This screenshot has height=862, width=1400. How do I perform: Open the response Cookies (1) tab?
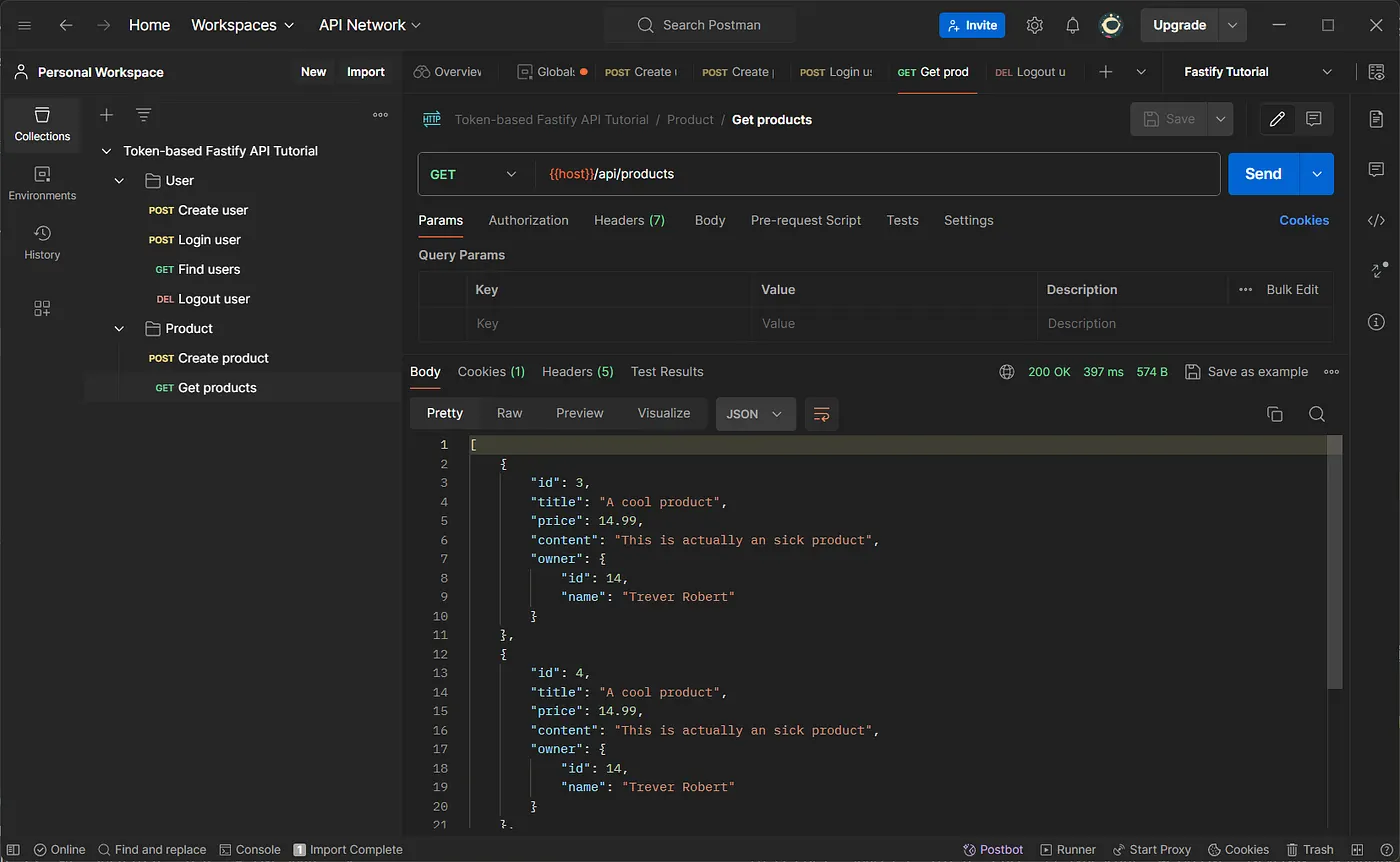click(x=491, y=372)
